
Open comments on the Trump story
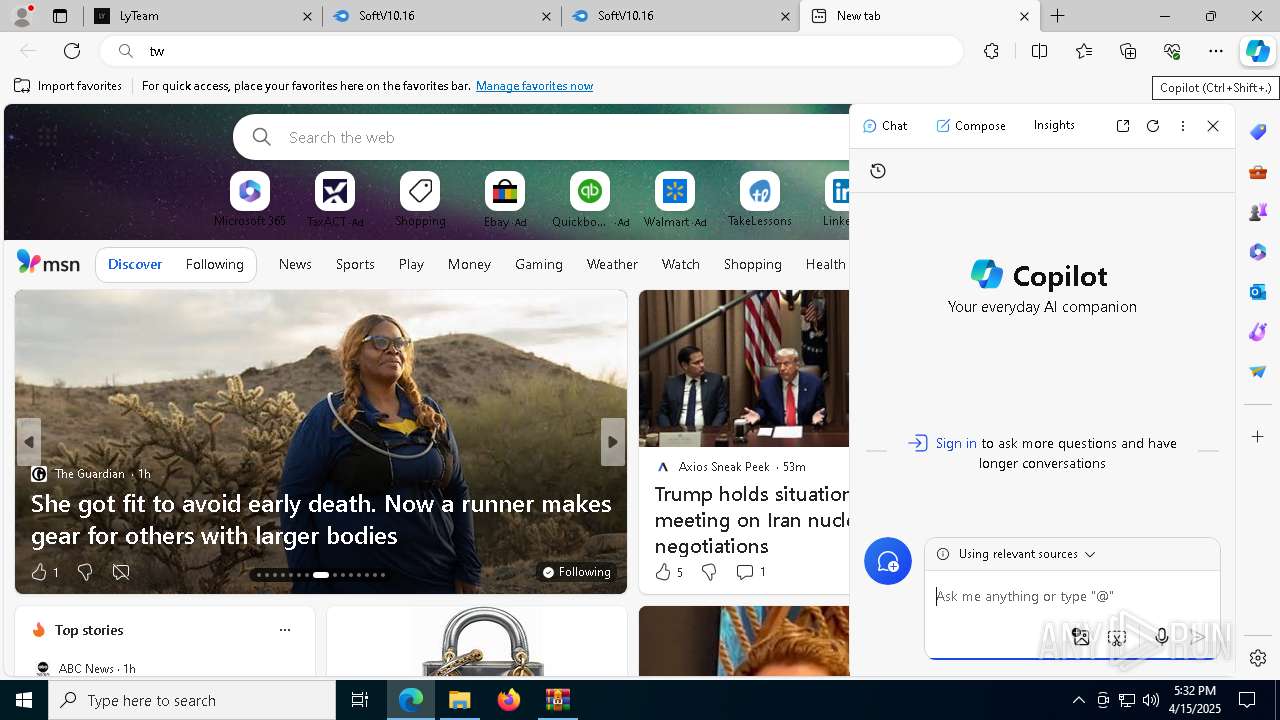[x=751, y=572]
